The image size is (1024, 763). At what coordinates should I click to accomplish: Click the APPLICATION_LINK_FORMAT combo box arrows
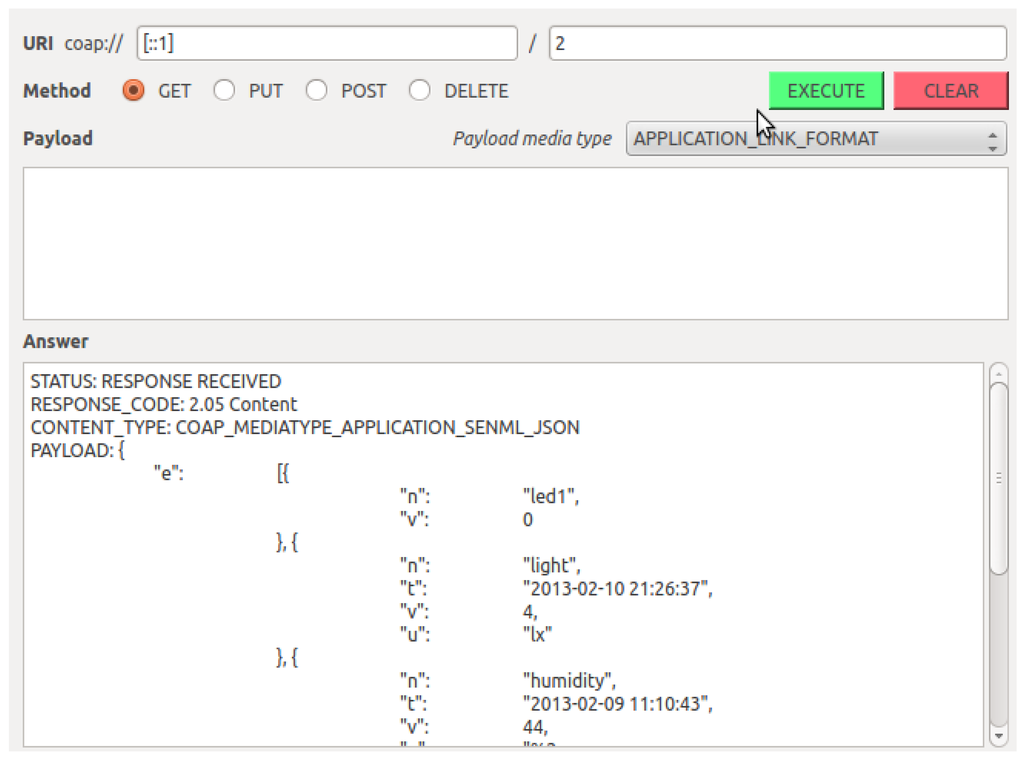pos(992,139)
